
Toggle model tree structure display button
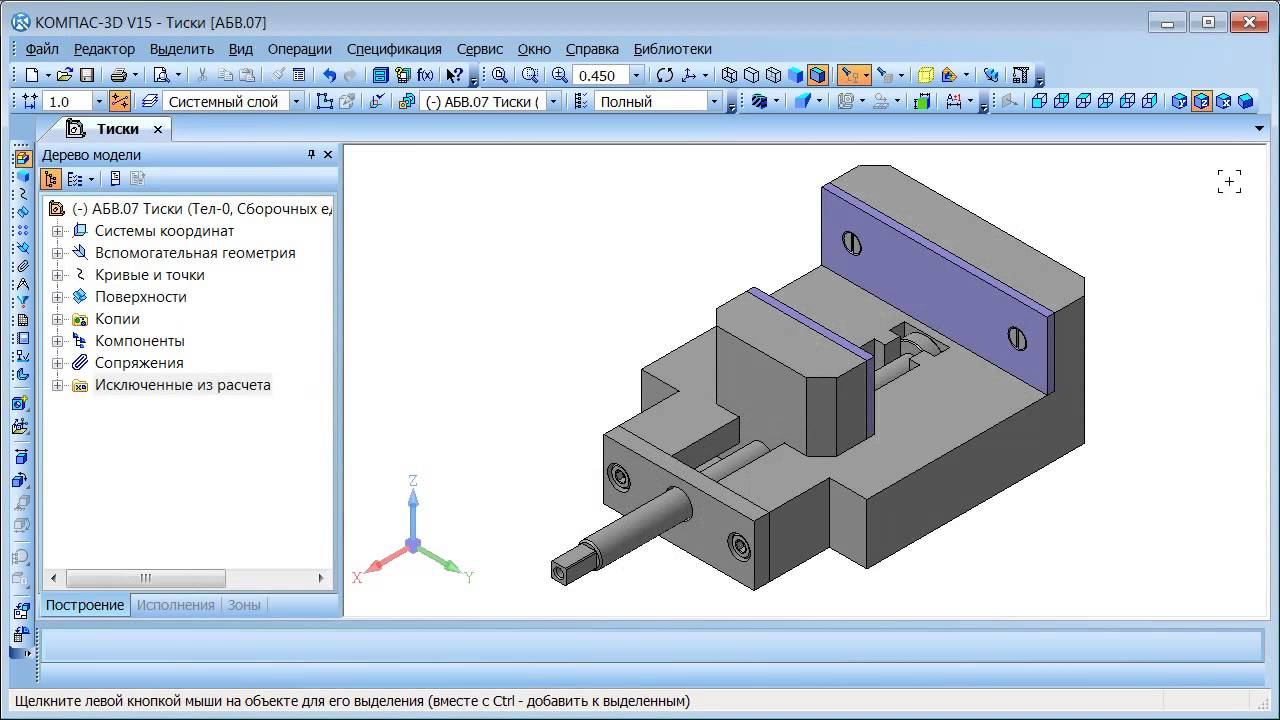coord(51,179)
